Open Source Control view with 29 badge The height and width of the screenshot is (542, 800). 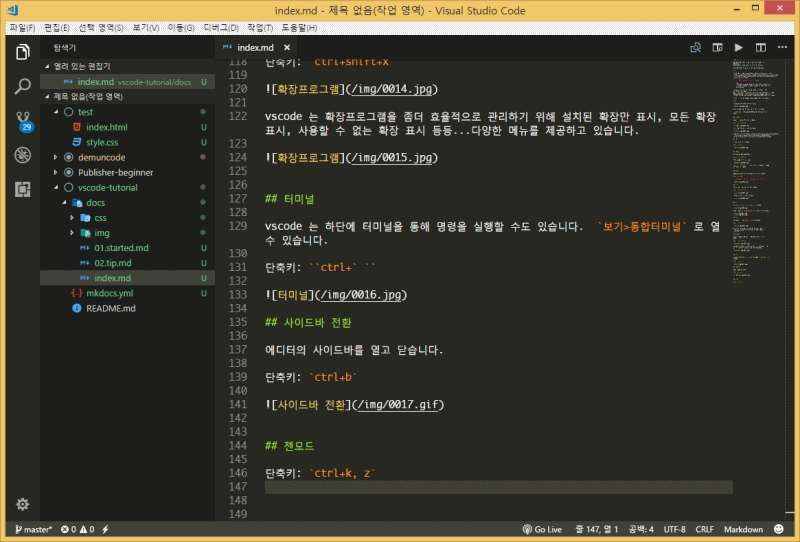click(x=23, y=121)
